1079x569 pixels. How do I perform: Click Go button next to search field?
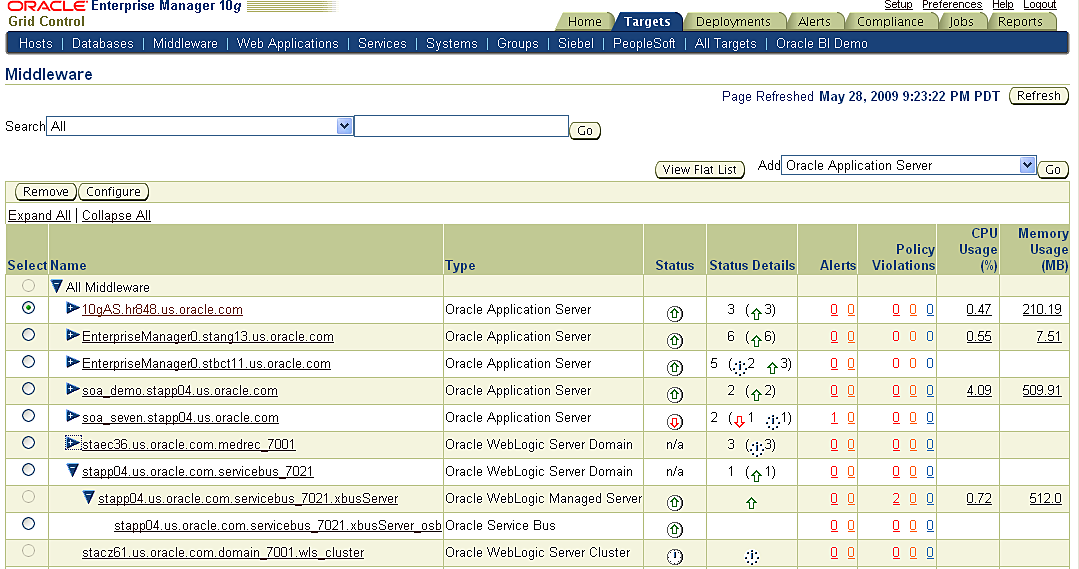[x=585, y=130]
